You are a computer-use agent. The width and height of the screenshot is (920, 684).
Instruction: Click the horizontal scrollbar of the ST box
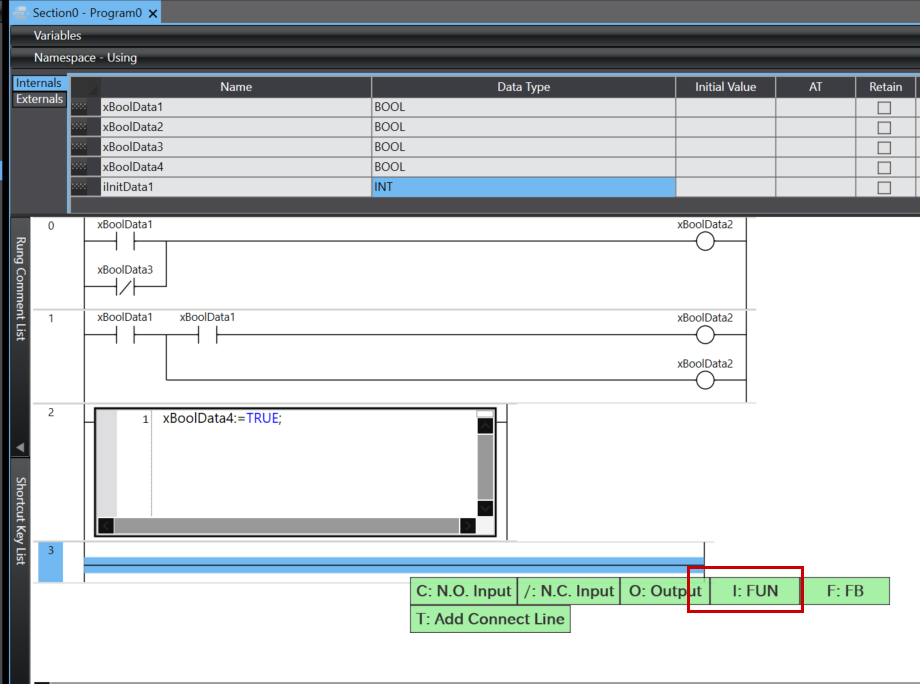tap(285, 526)
